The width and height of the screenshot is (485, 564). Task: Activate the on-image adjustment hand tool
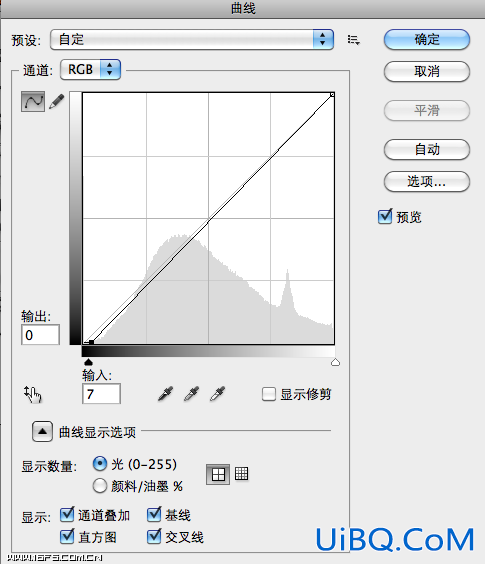click(33, 395)
